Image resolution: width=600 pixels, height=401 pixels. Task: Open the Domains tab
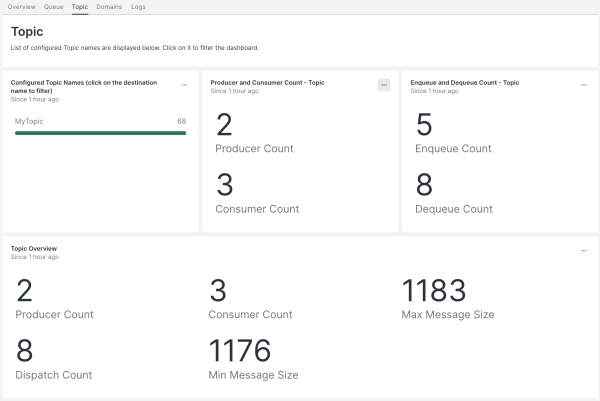[109, 6]
